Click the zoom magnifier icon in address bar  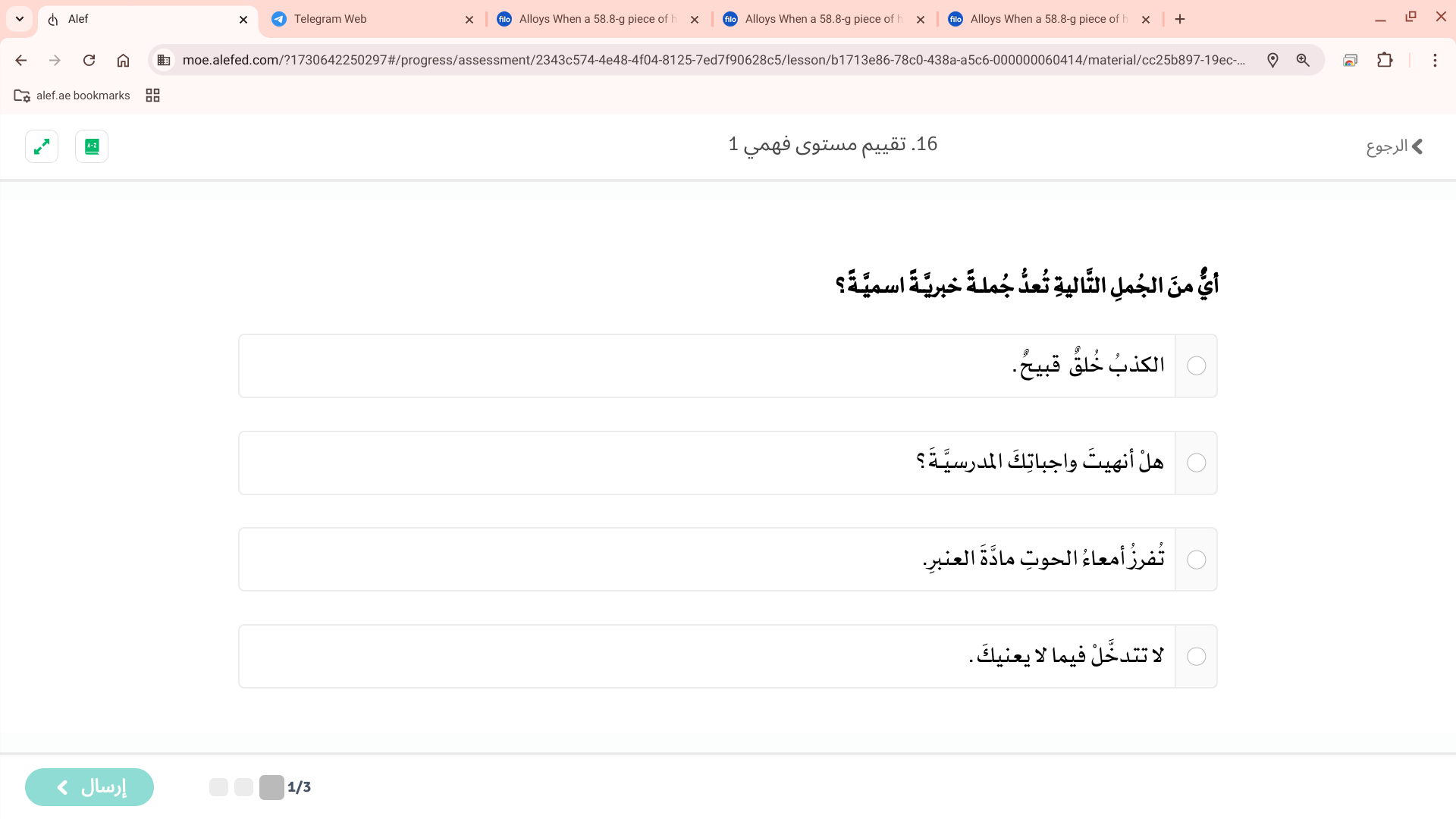point(1303,61)
